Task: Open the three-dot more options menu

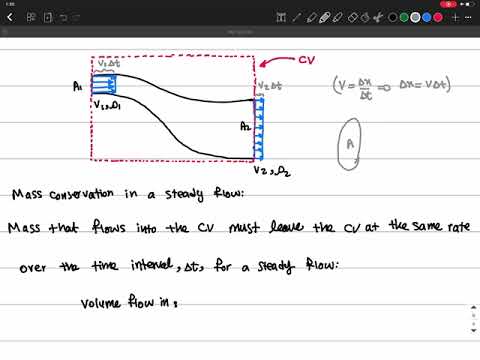Action: point(468,17)
